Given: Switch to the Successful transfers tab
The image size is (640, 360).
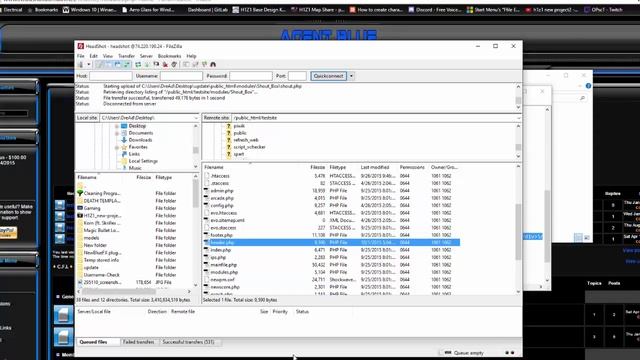Looking at the screenshot, I should pyautogui.click(x=188, y=342).
